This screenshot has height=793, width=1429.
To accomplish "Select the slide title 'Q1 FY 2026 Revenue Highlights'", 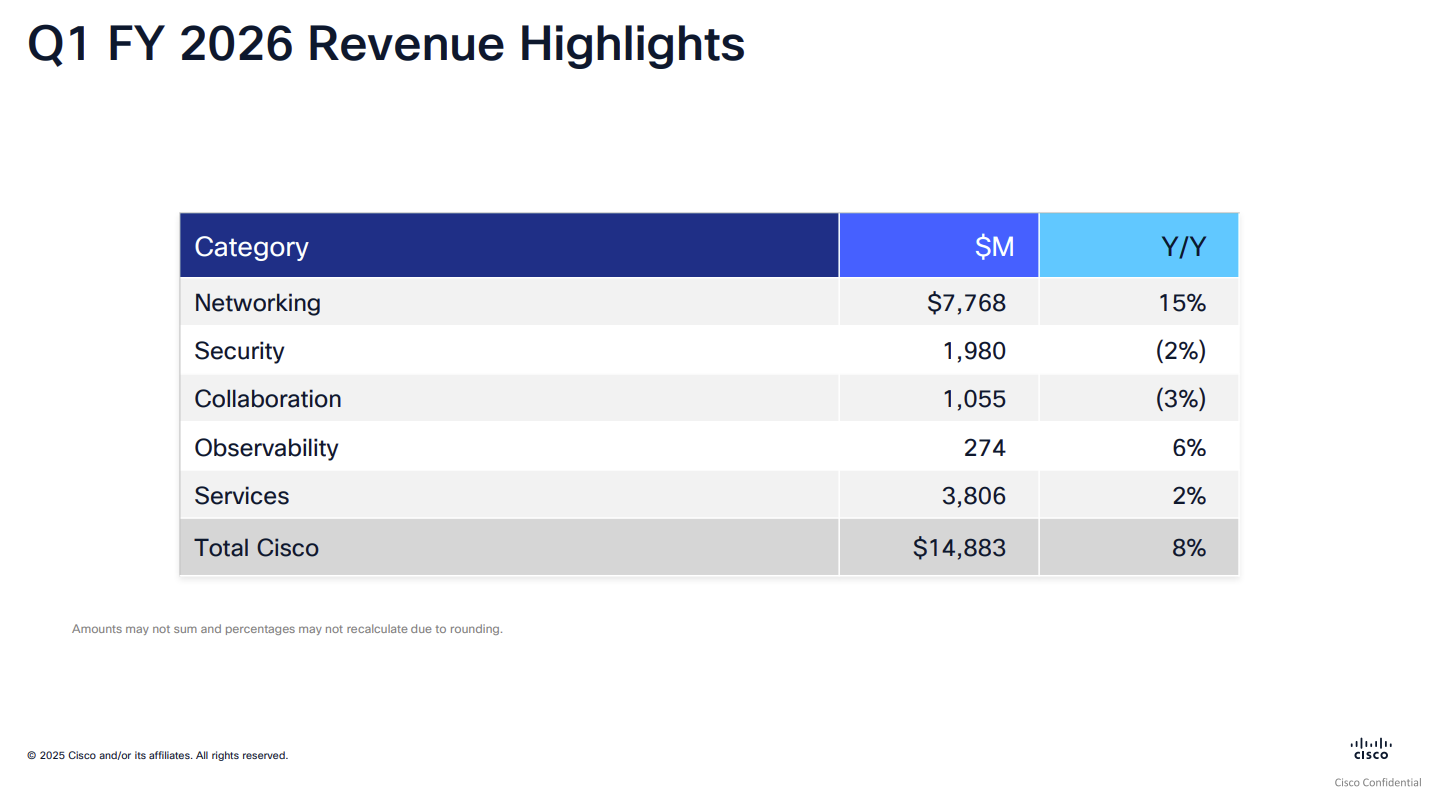I will (x=386, y=45).
